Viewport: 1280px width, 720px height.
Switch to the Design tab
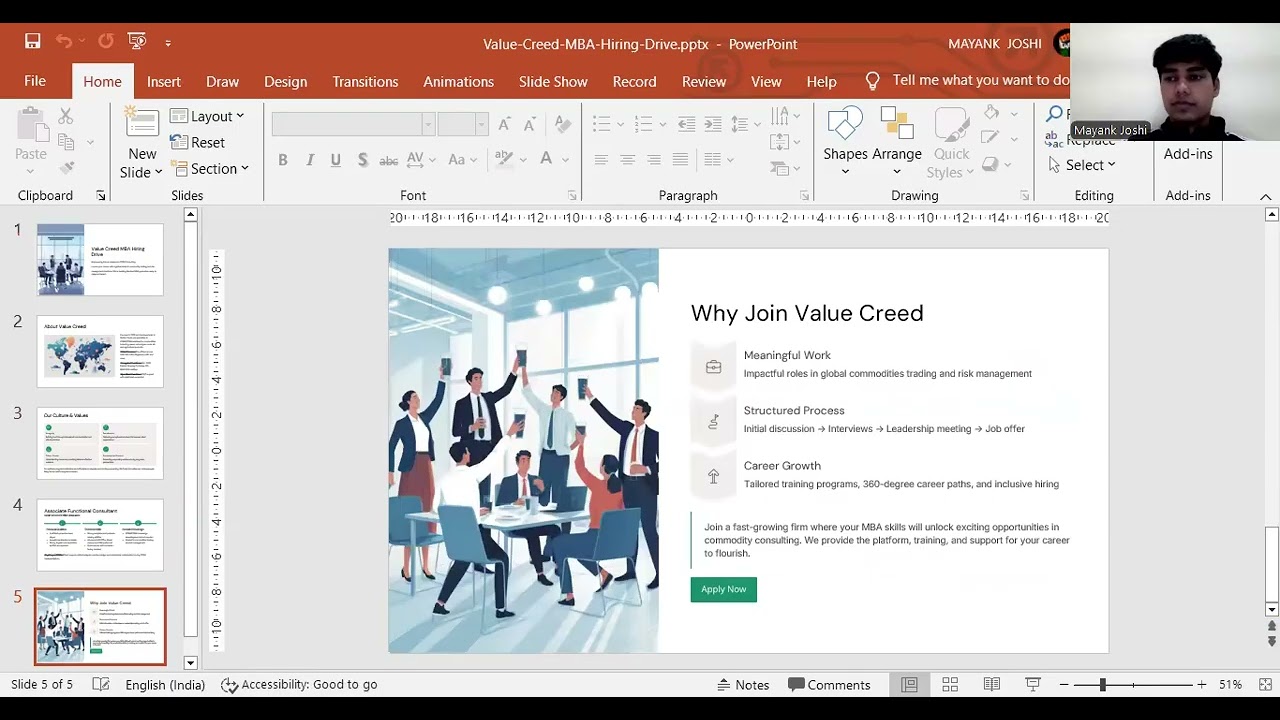click(286, 81)
